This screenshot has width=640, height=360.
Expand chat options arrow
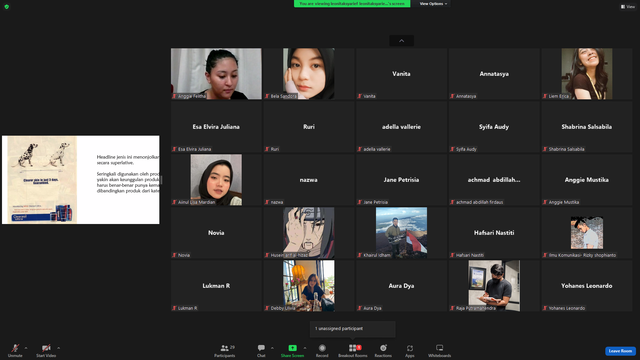(272, 348)
